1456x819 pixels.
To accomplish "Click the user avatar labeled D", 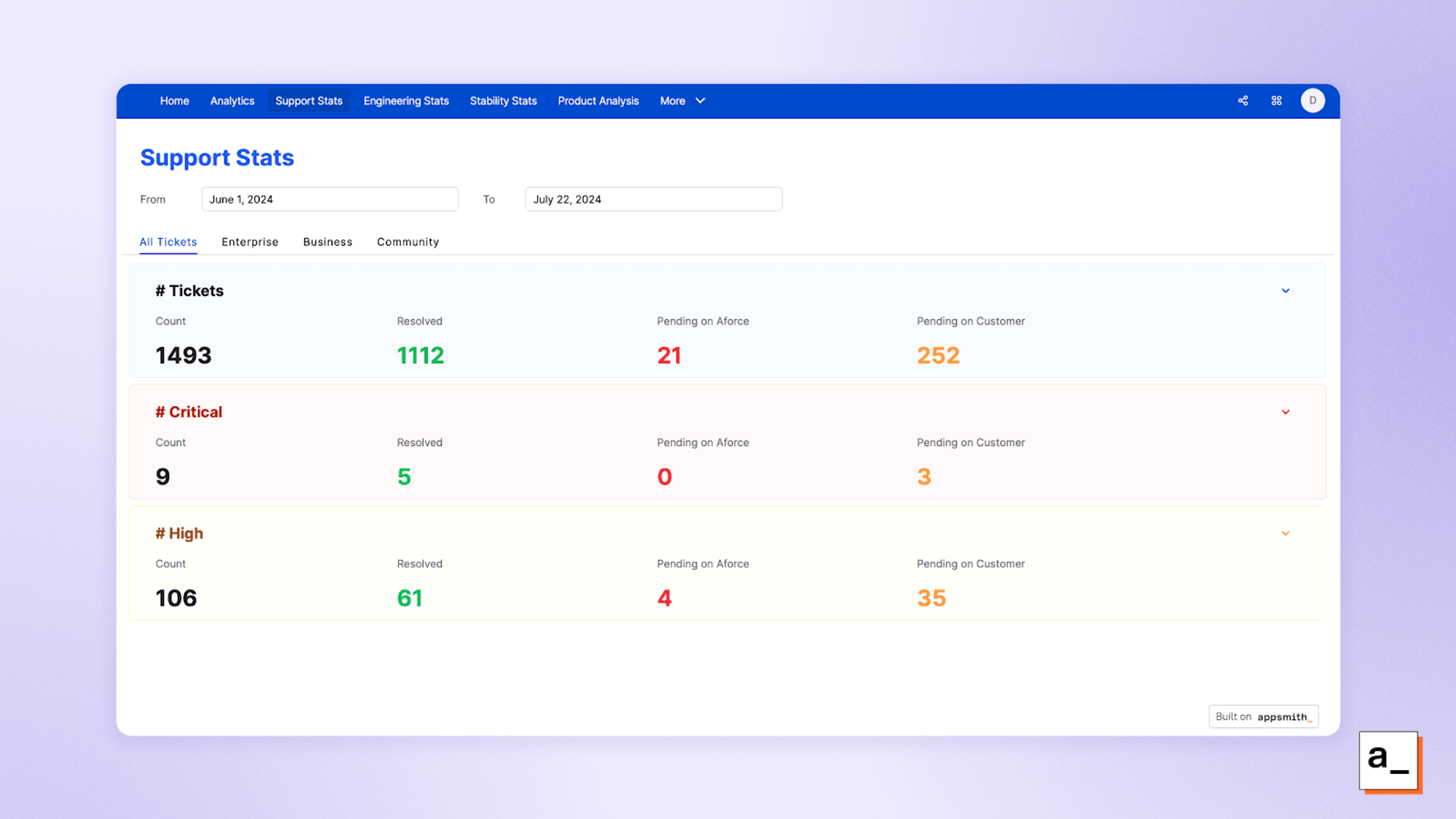I will (1313, 100).
